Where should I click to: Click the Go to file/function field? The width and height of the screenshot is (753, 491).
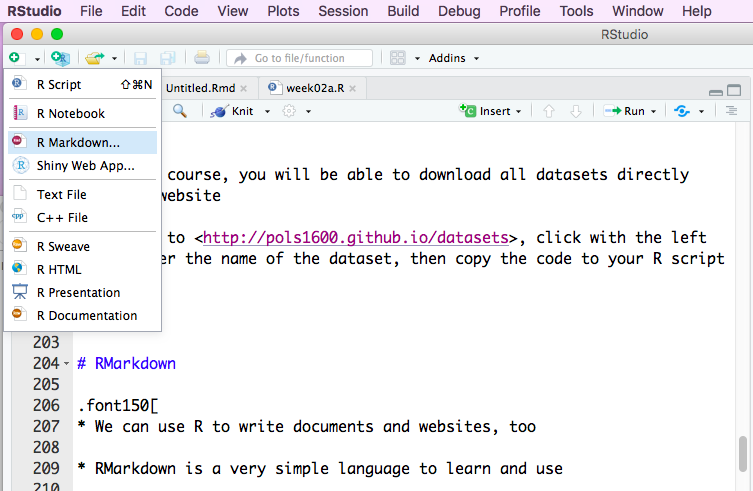(x=300, y=58)
